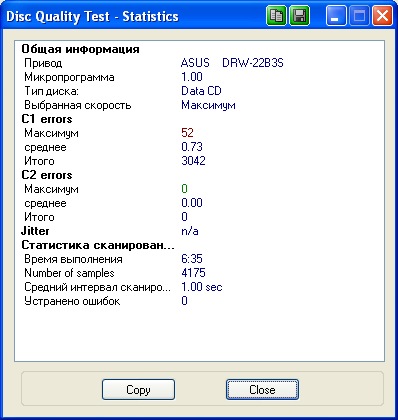Select Jitter value 'n/a'
Viewport: 398px width, 420px height.
(190, 231)
